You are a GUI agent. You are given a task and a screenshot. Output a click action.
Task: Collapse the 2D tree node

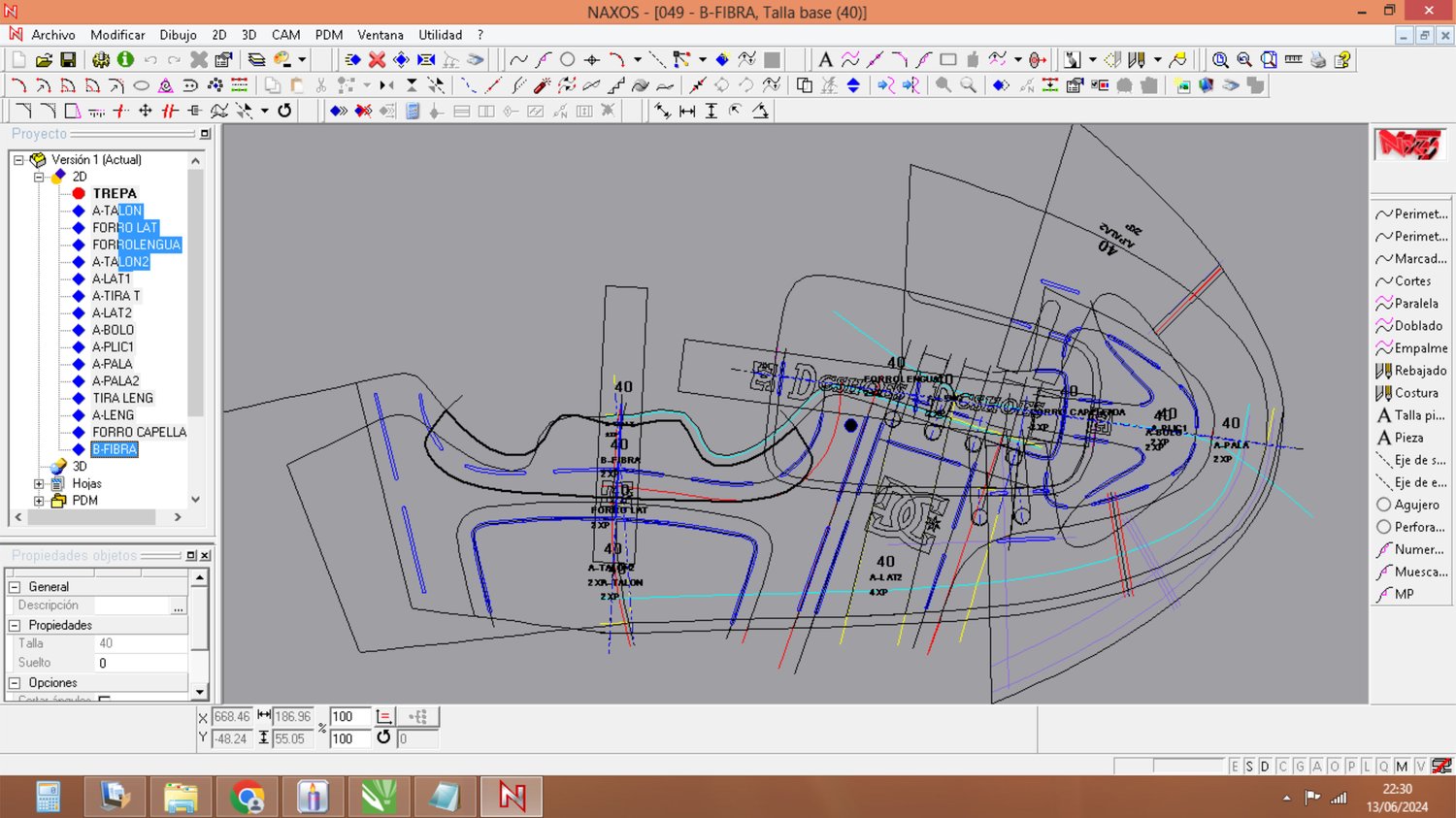(39, 177)
